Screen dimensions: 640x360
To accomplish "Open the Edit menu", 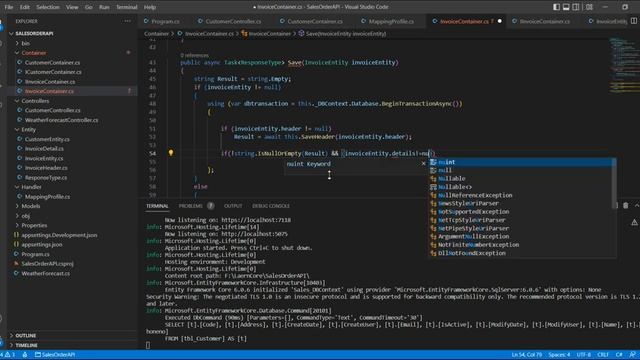I will pyautogui.click(x=24, y=7).
